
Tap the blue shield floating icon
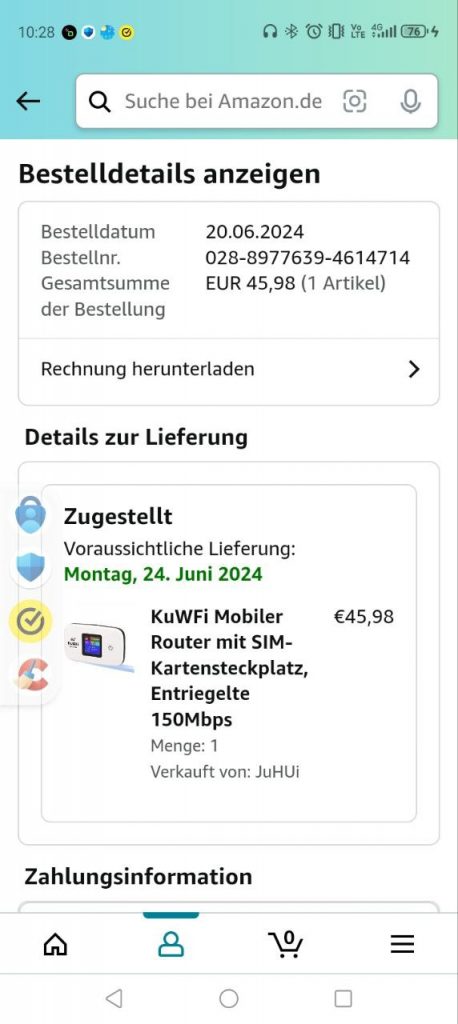point(31,567)
